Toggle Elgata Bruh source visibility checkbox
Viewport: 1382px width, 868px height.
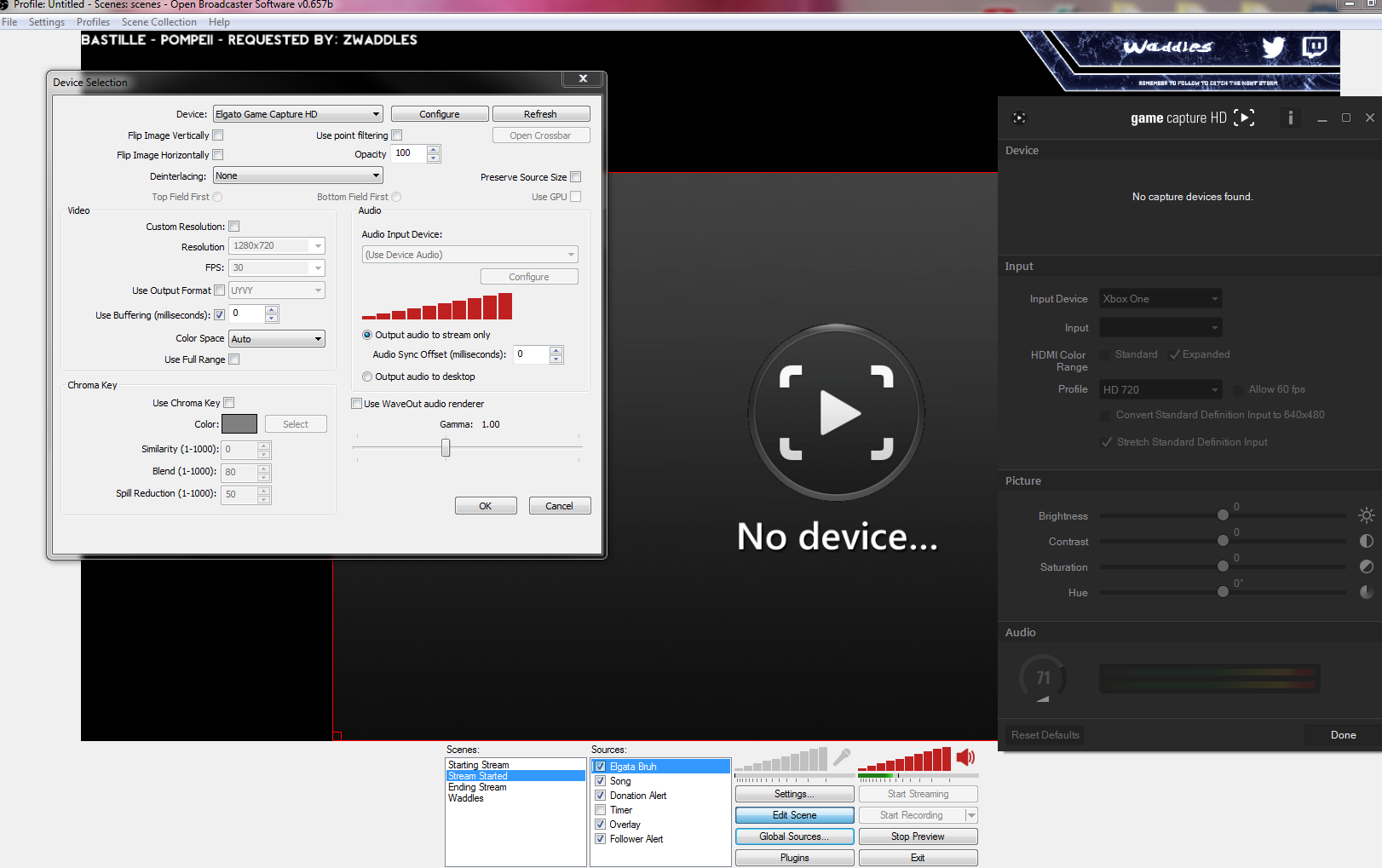(x=601, y=767)
